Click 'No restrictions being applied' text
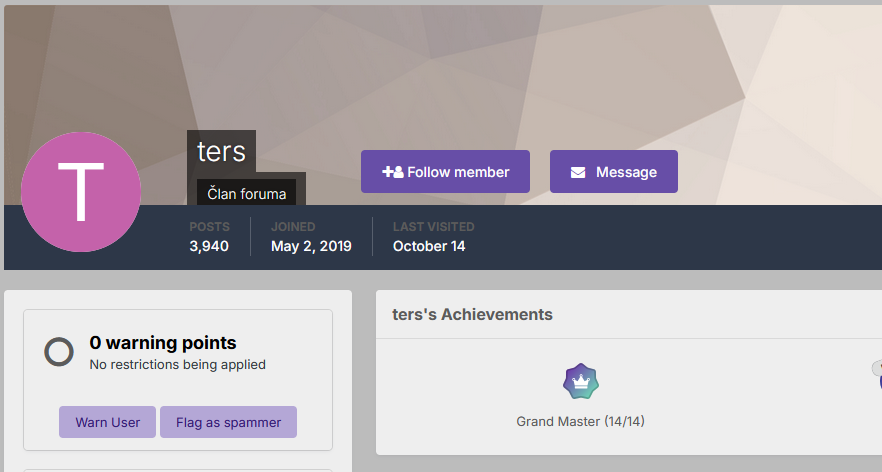Viewport: 882px width, 472px height. click(178, 365)
